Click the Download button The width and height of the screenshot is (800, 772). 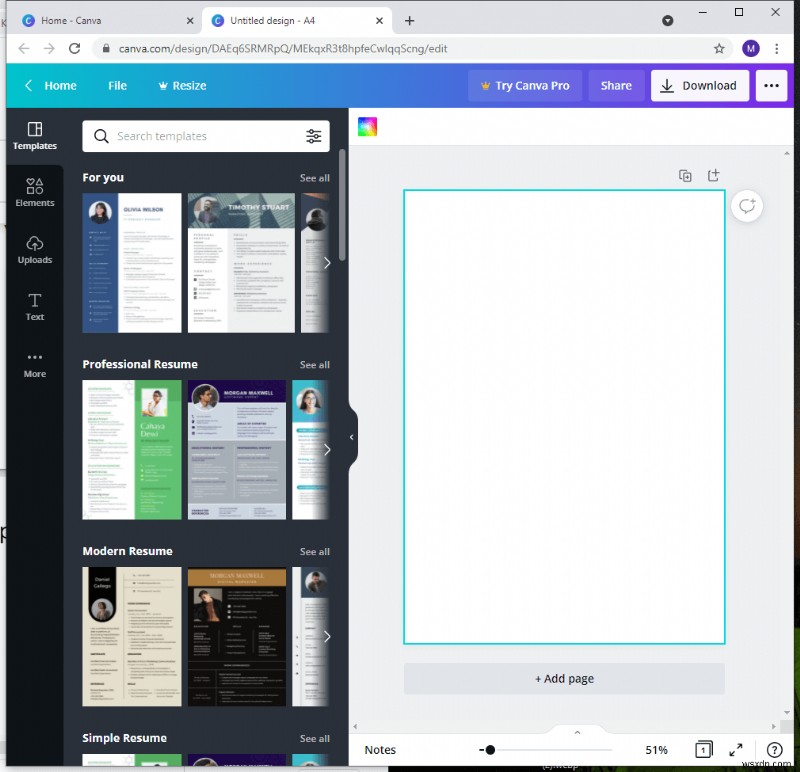coord(699,86)
